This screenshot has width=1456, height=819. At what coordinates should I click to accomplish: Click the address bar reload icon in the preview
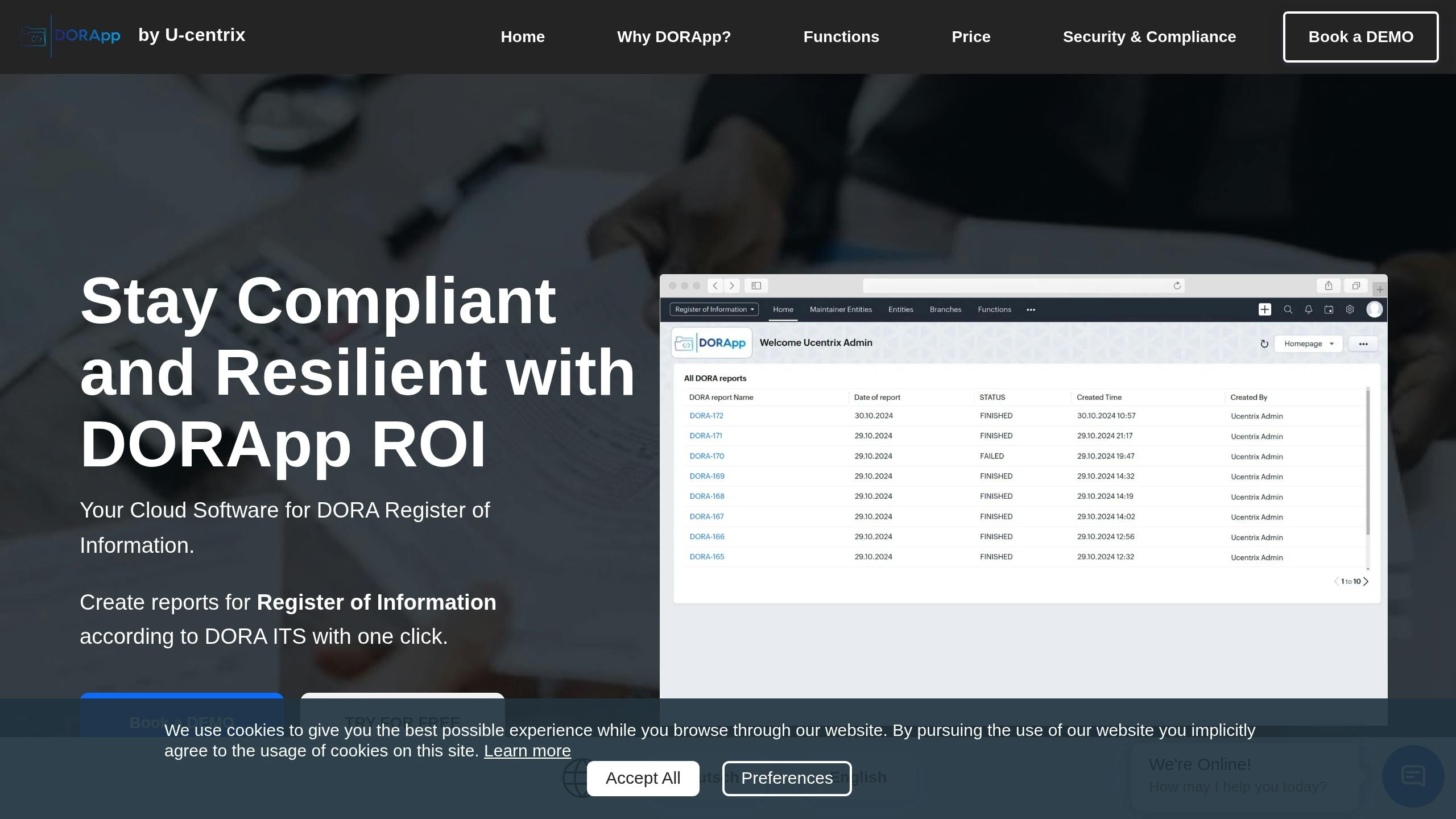click(1177, 286)
